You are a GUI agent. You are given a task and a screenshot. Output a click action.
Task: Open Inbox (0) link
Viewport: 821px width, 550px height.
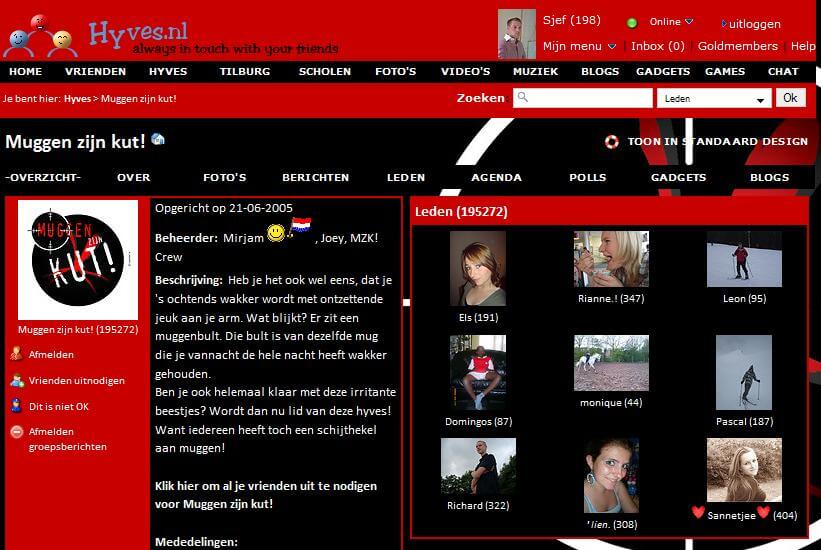point(658,46)
